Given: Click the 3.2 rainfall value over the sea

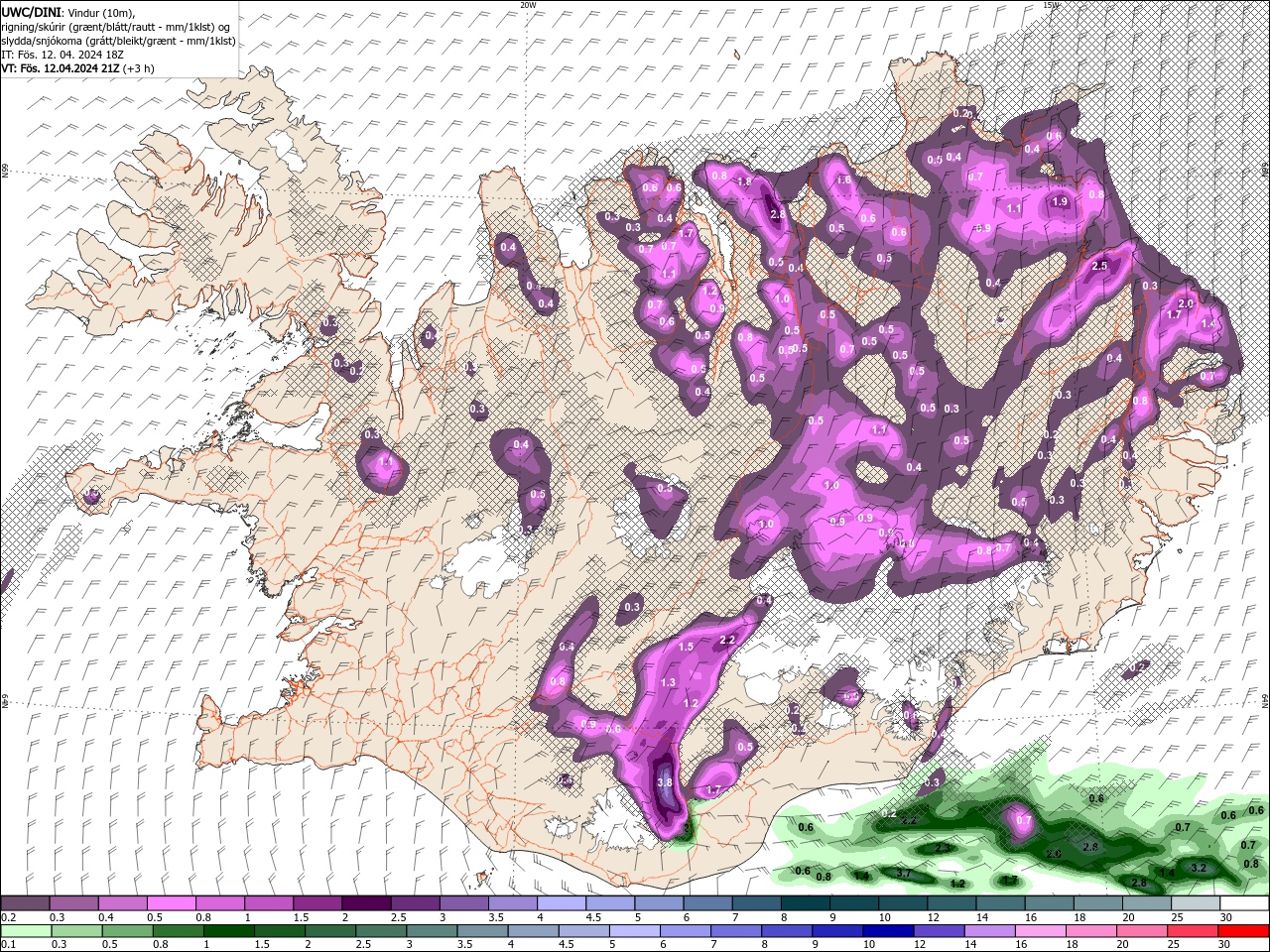Looking at the screenshot, I should pos(1198,868).
